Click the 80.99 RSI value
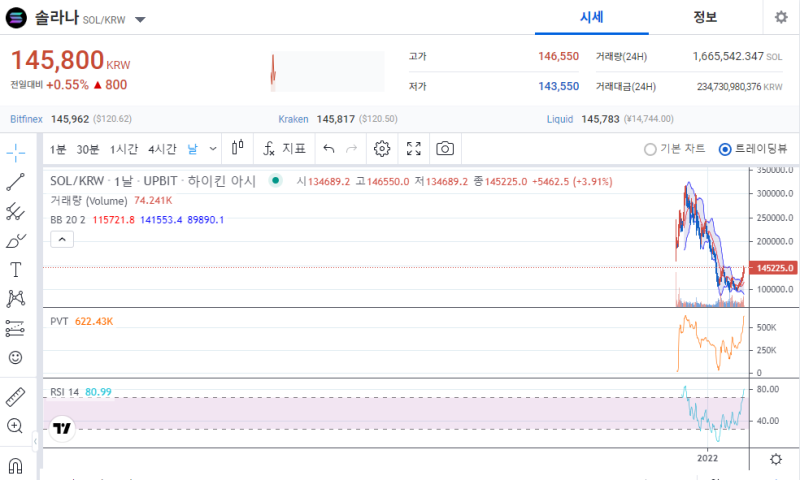Screen dimensions: 800x480 click(x=98, y=392)
